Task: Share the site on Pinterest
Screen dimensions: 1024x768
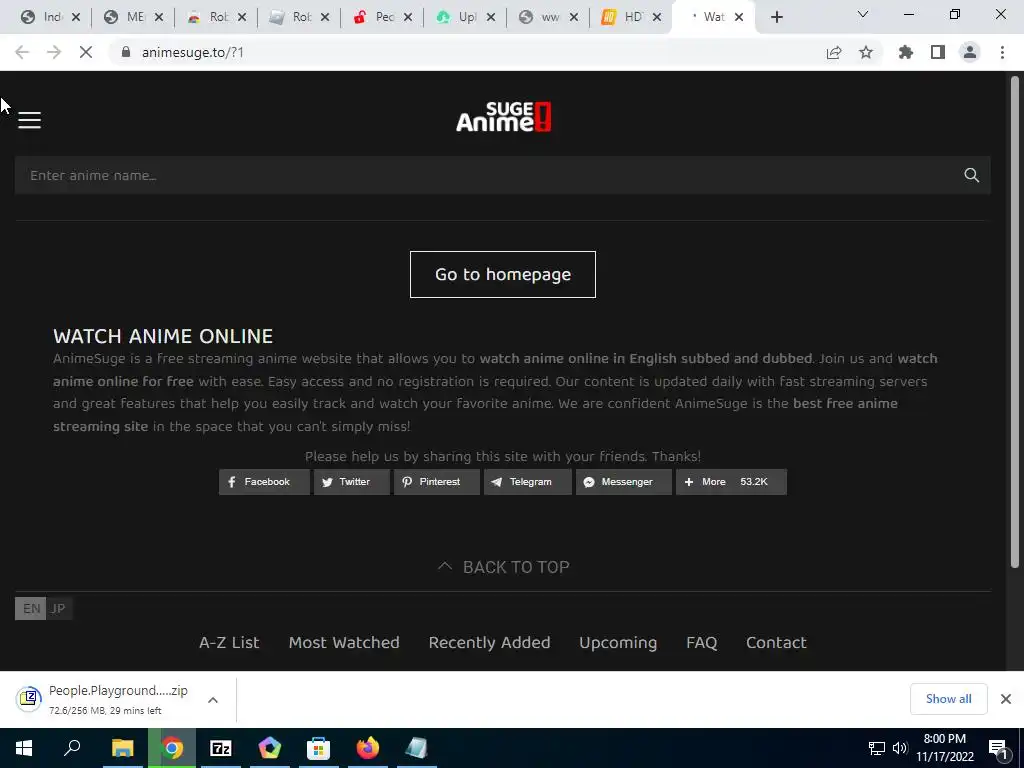Action: (x=436, y=482)
